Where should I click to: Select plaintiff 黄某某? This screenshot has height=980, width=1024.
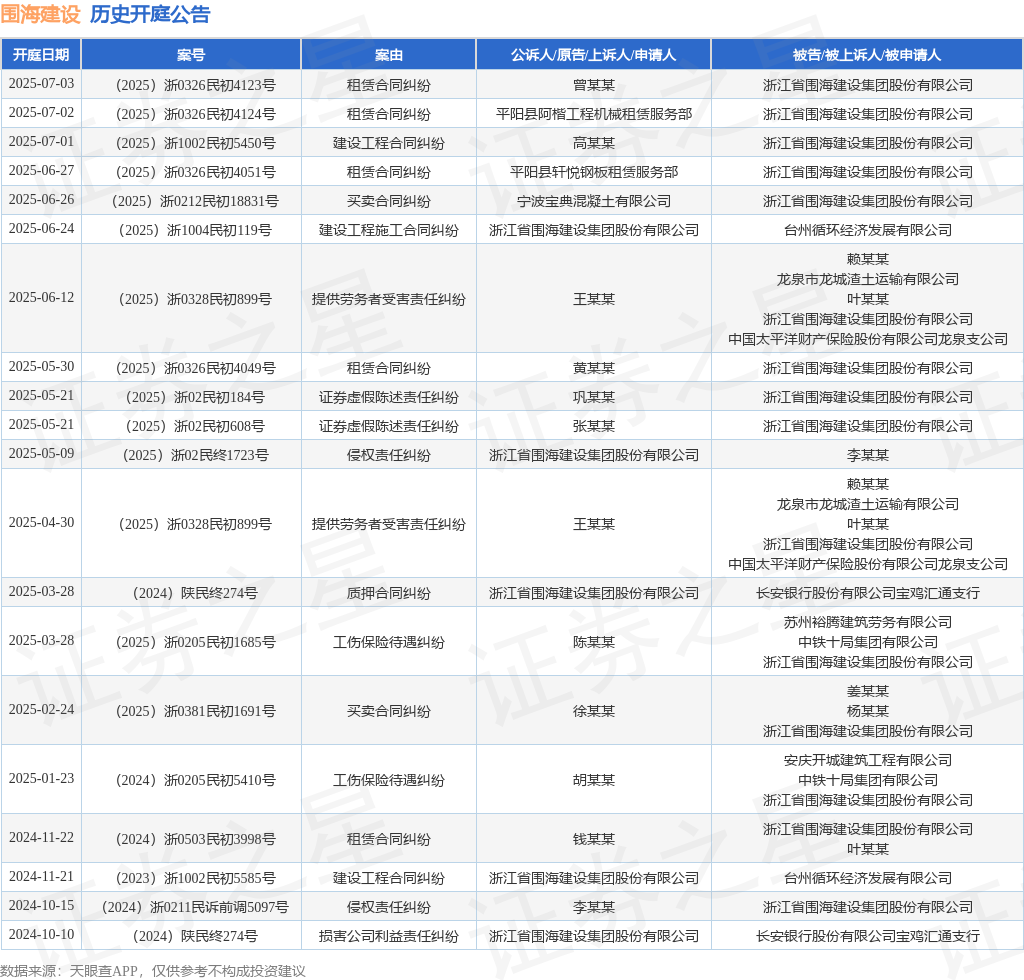coord(594,368)
